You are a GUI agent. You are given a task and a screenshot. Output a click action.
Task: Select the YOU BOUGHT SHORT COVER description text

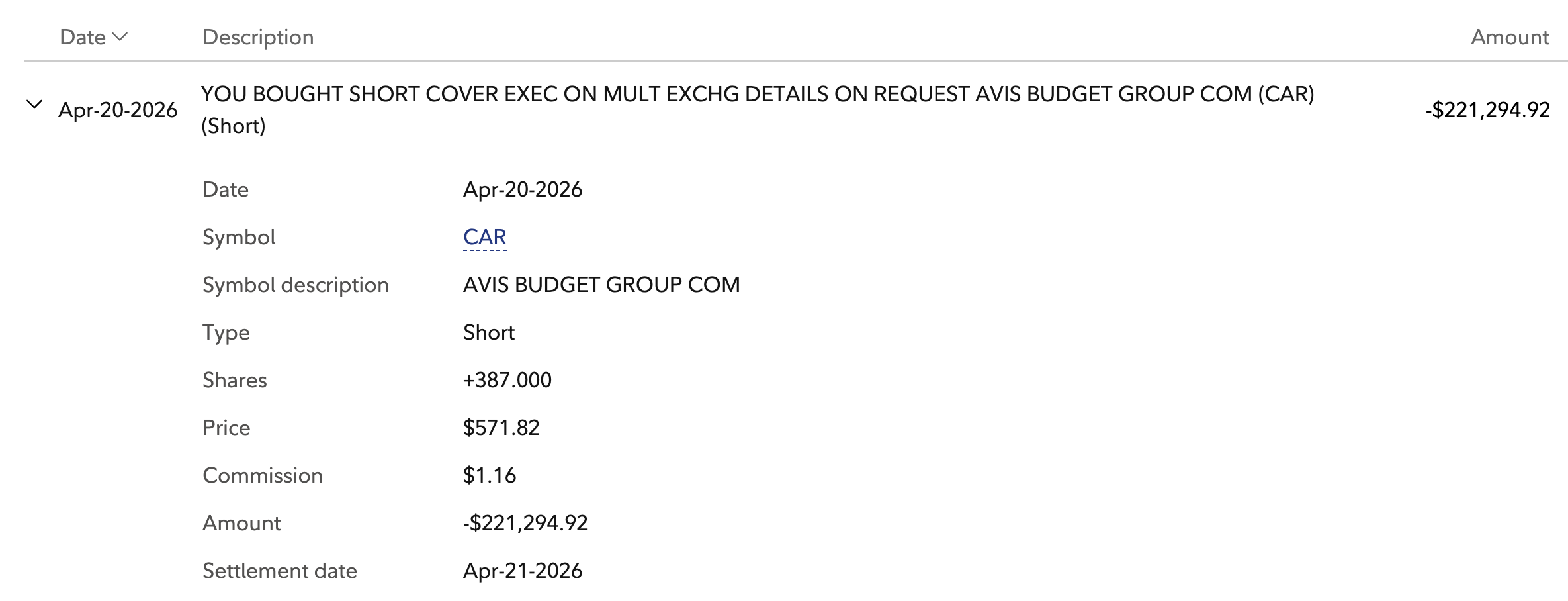[757, 95]
